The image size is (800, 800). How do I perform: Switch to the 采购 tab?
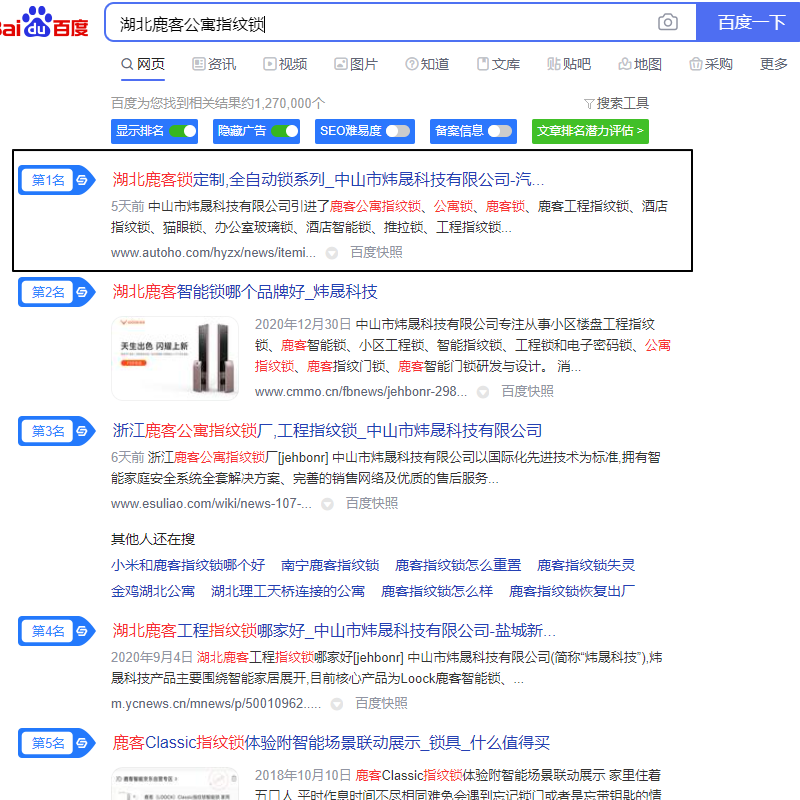(x=711, y=64)
